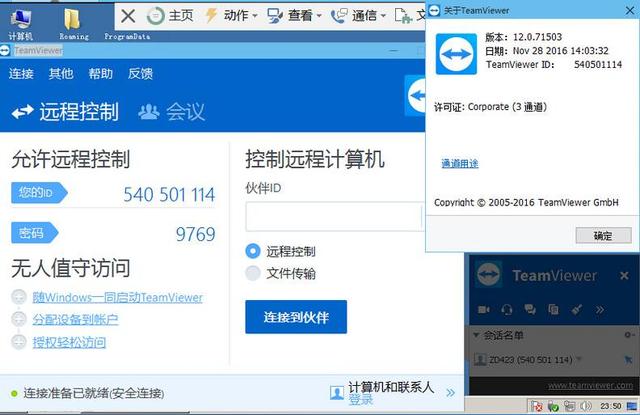Open the gear options in 会话名单 header
640x415 pixels.
click(x=628, y=335)
